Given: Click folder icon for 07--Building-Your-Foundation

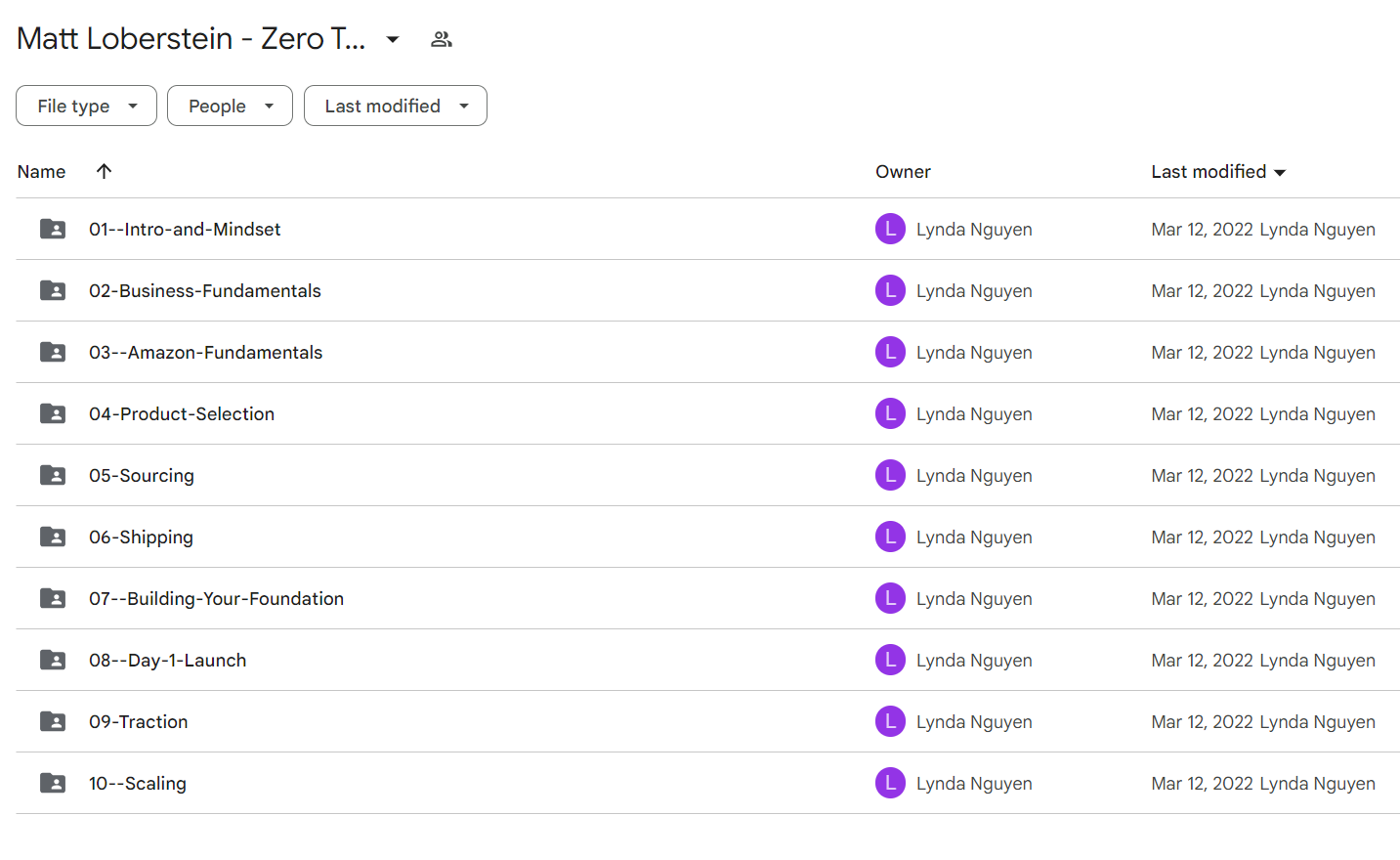Looking at the screenshot, I should pyautogui.click(x=53, y=598).
